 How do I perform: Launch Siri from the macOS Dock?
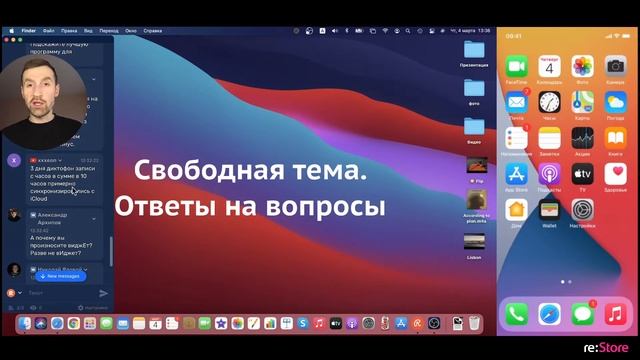pyautogui.click(x=41, y=324)
